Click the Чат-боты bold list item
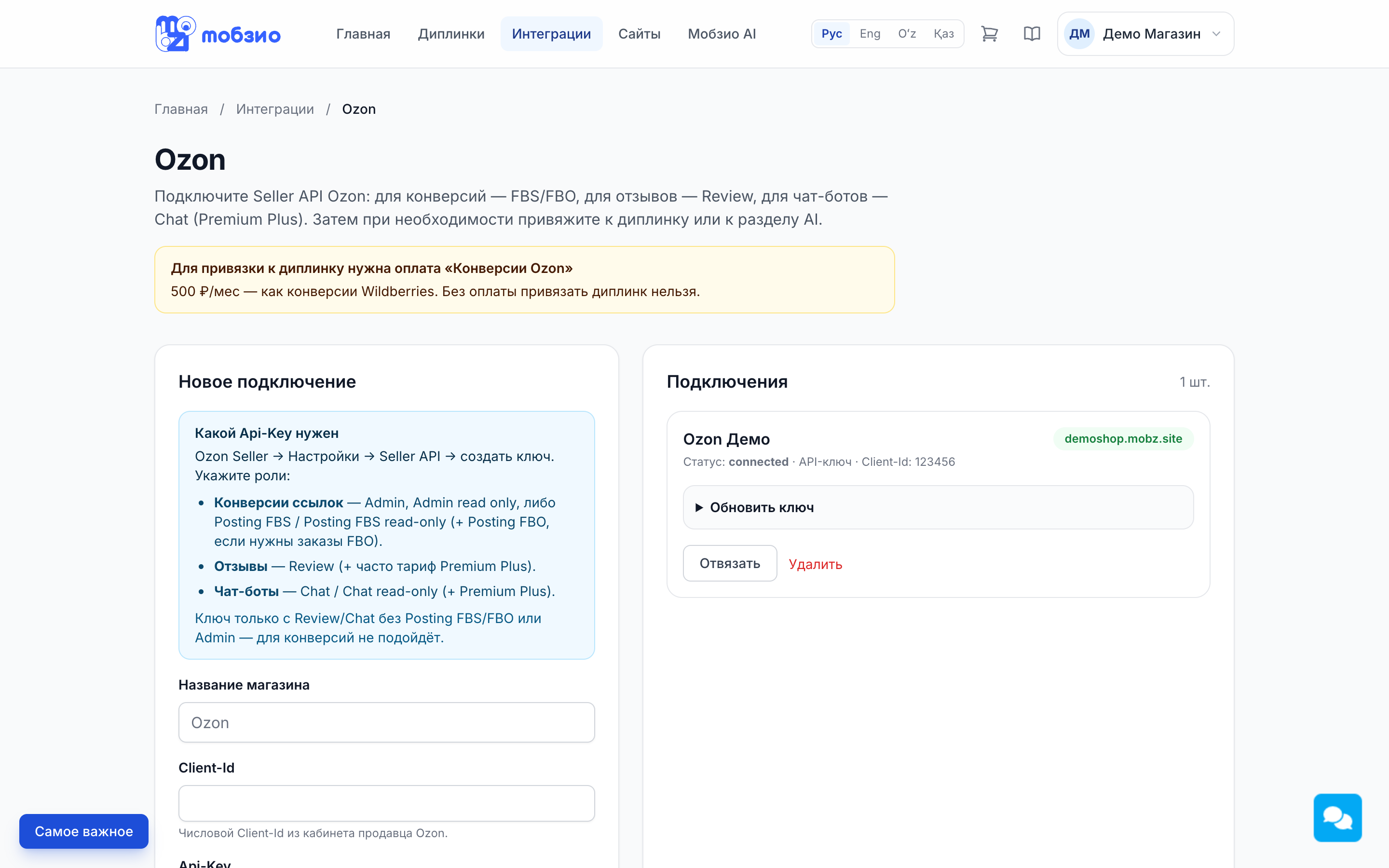This screenshot has height=868, width=1389. (x=246, y=591)
